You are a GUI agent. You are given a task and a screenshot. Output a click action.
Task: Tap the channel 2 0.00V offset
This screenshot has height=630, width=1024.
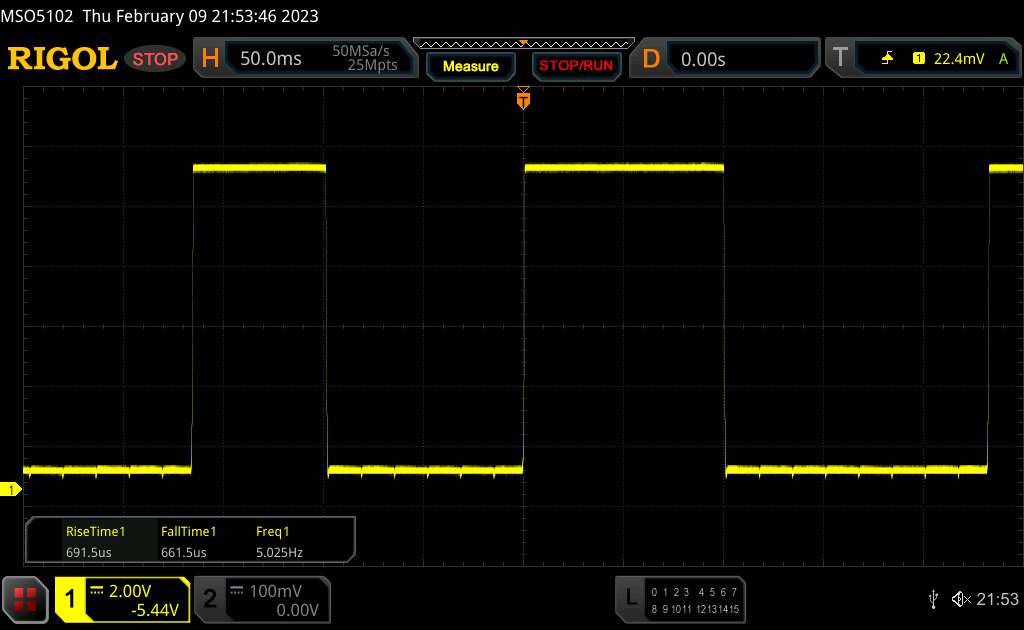(x=297, y=610)
